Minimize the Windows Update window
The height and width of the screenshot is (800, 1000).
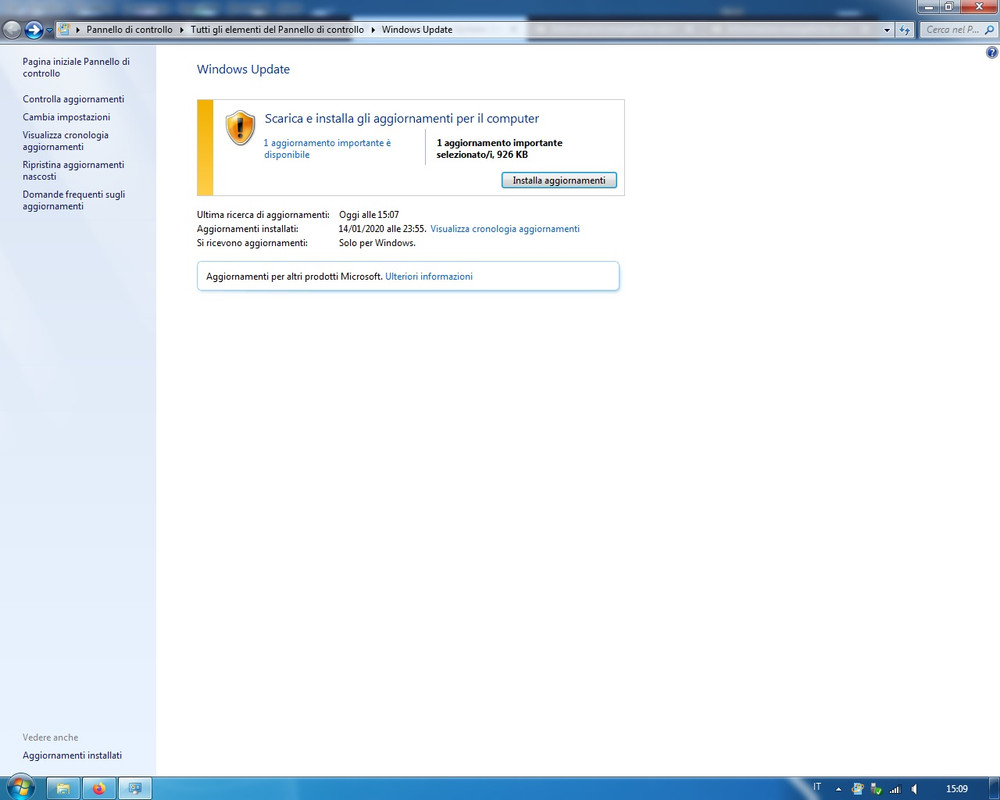click(929, 6)
